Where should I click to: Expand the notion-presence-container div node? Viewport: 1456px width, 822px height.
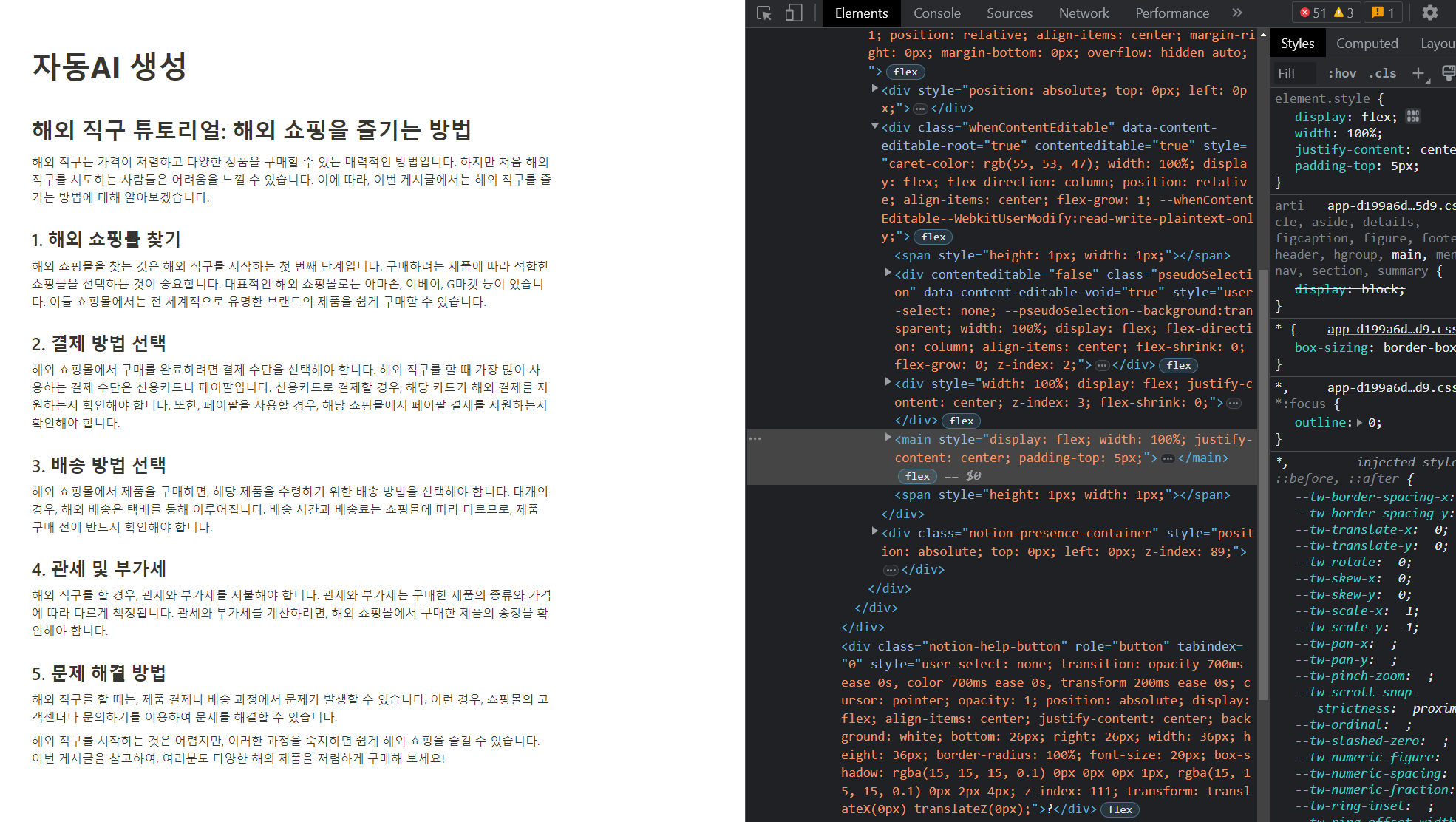pos(875,531)
